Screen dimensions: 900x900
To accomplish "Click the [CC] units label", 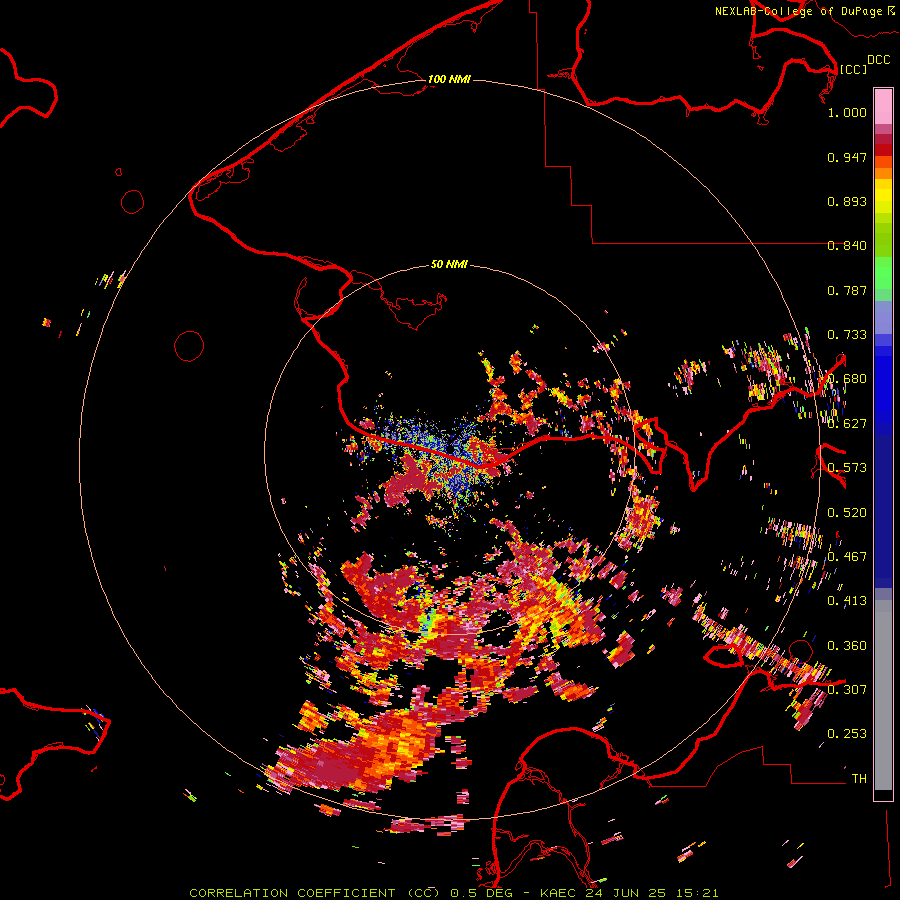I will [853, 69].
